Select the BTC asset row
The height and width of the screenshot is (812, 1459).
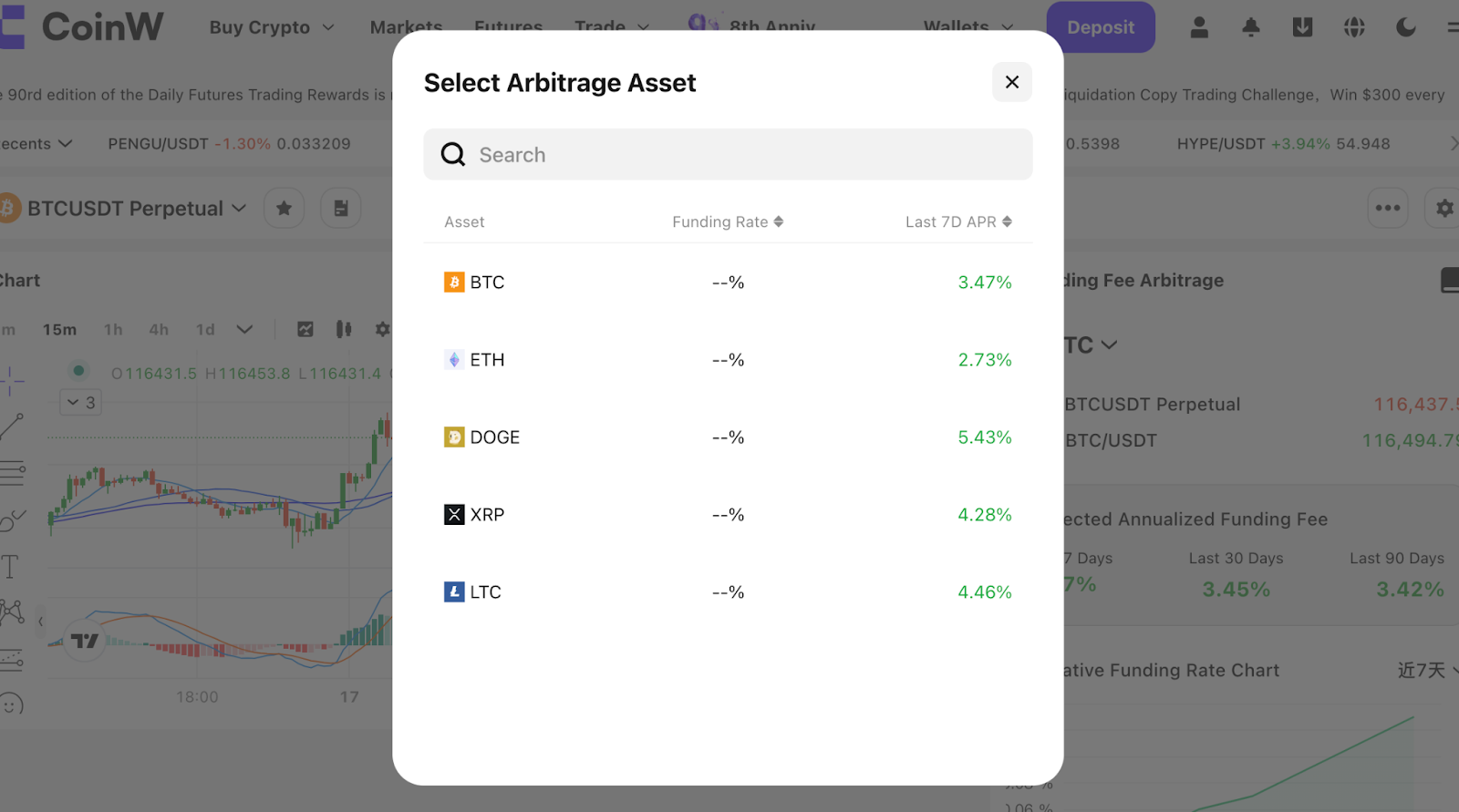coord(728,283)
